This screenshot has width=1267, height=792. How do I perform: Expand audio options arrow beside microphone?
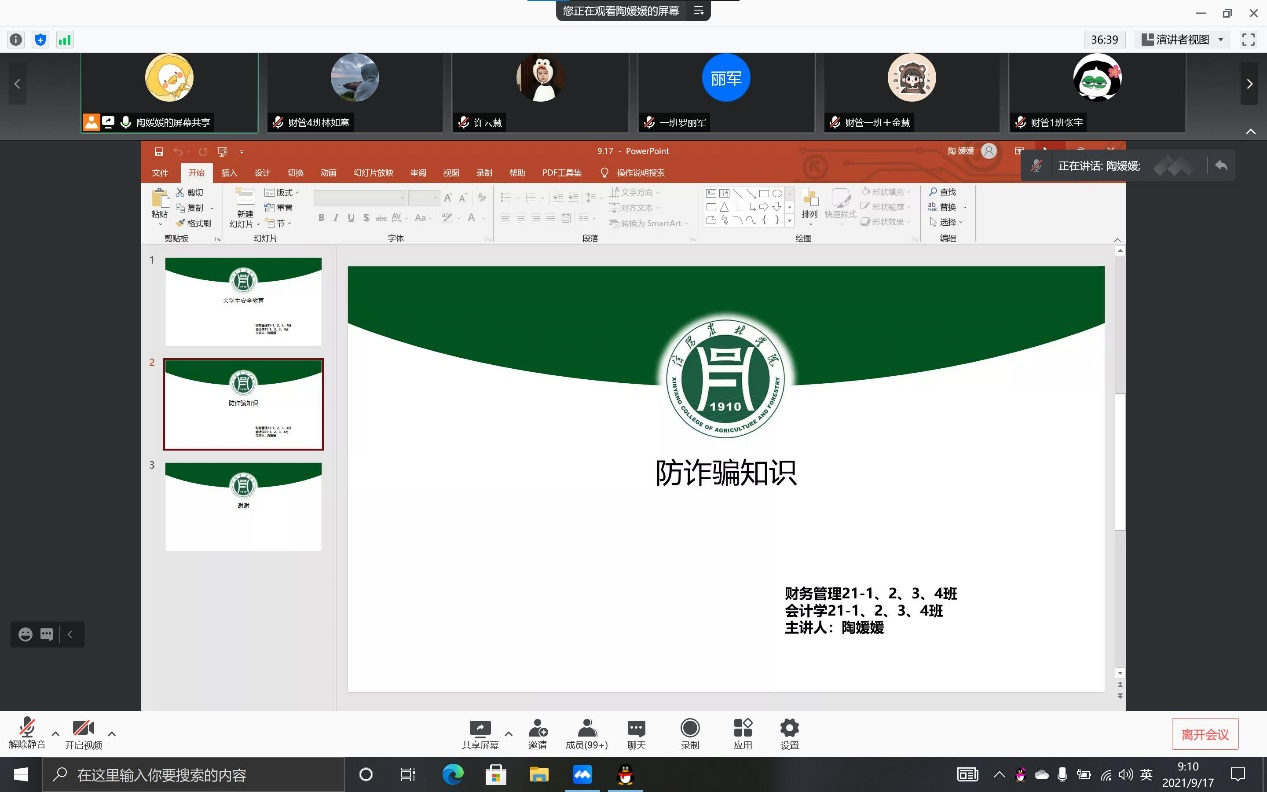[55, 733]
